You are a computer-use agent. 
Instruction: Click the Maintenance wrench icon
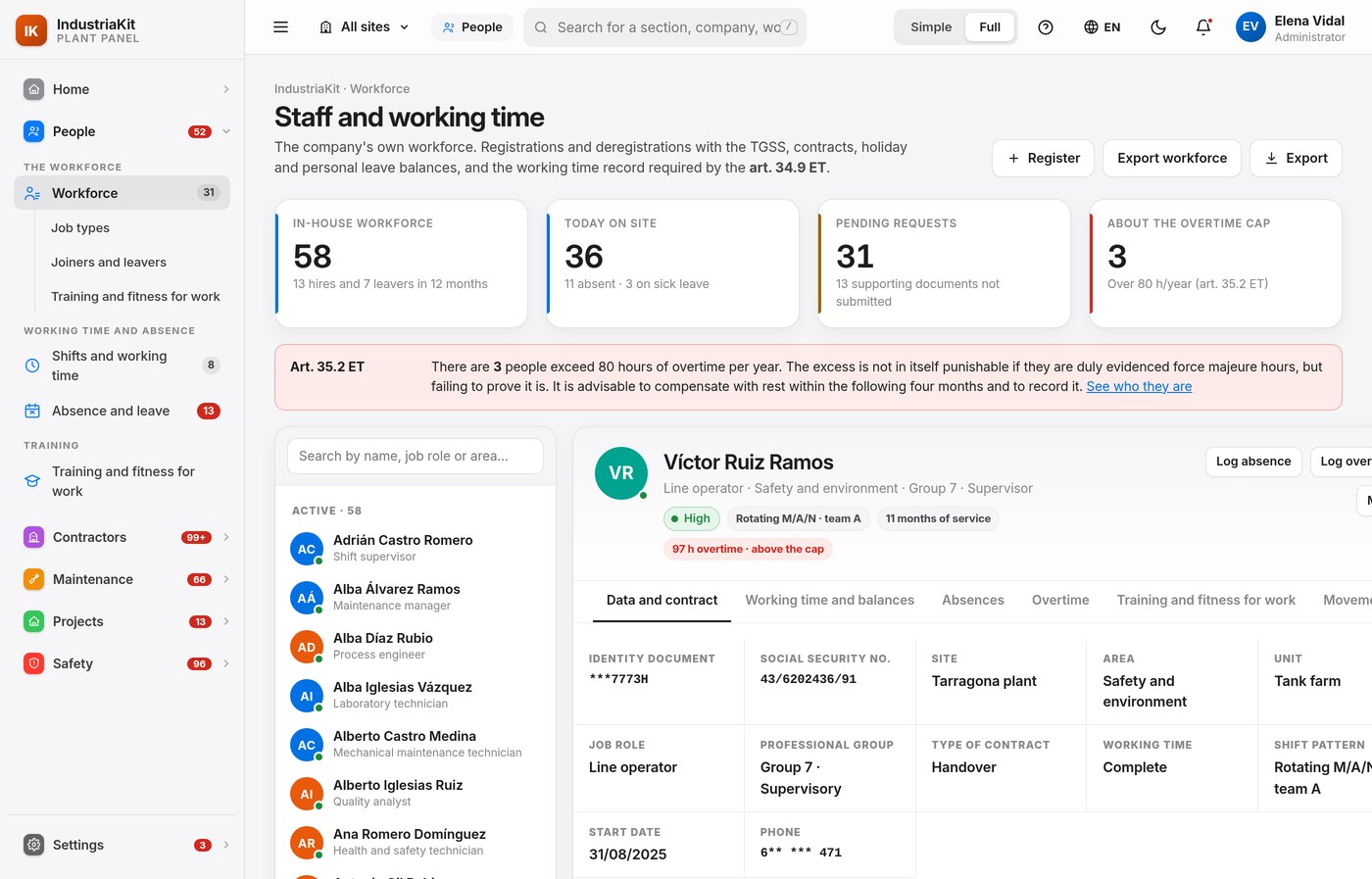coord(33,579)
